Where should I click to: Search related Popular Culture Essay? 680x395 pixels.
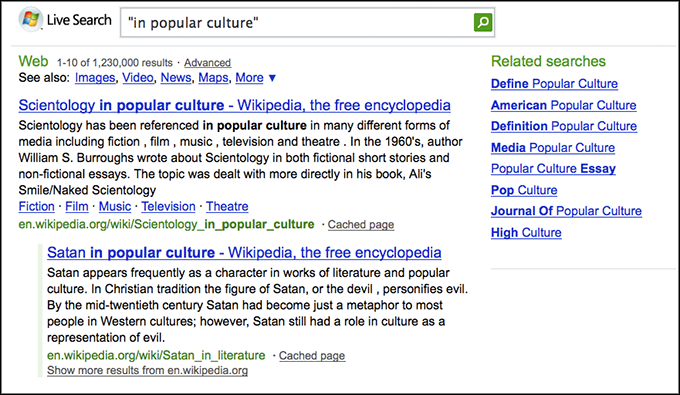pyautogui.click(x=553, y=169)
